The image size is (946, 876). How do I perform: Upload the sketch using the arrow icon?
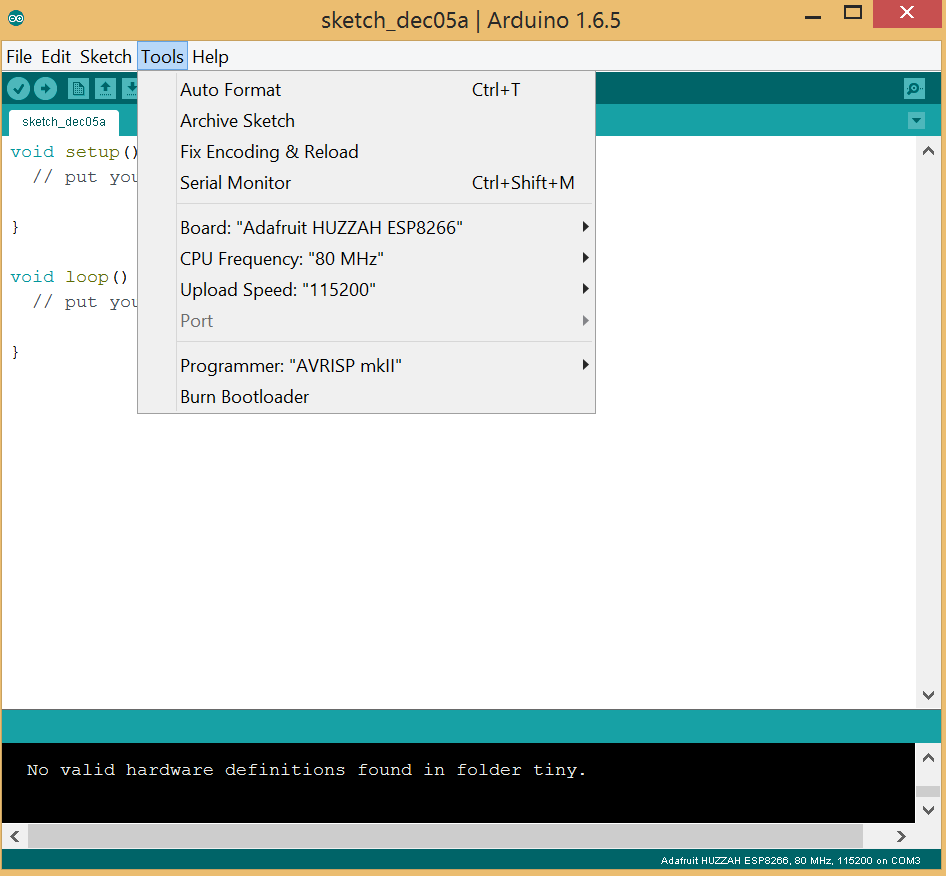pos(46,88)
